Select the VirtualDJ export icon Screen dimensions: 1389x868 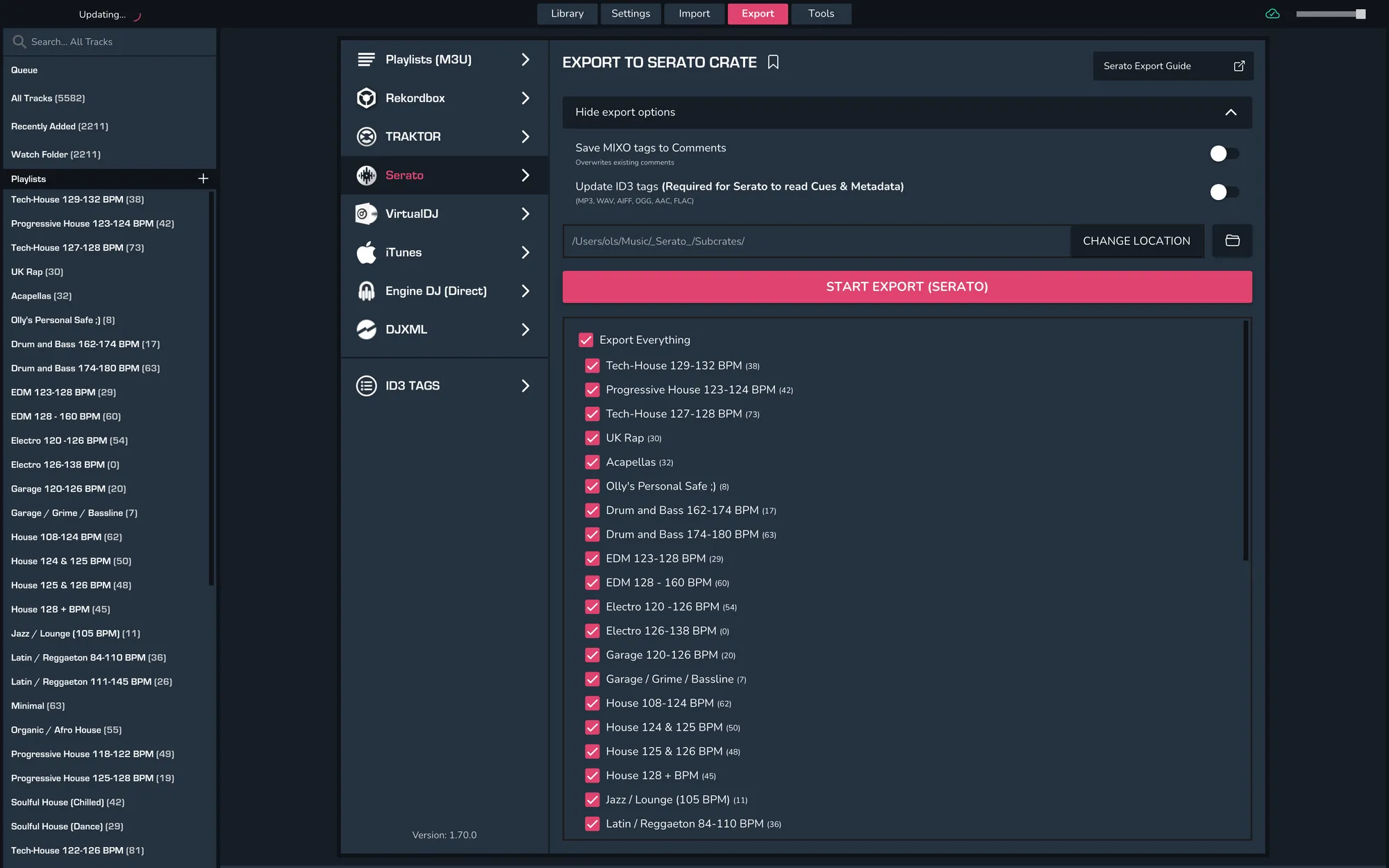[366, 213]
